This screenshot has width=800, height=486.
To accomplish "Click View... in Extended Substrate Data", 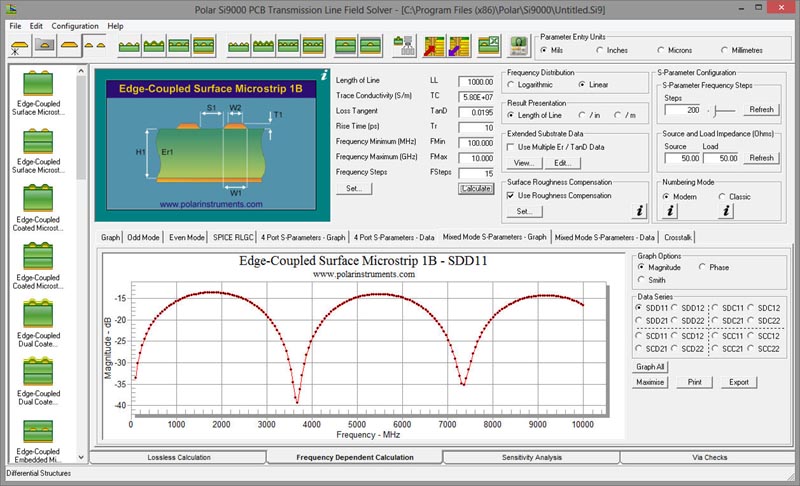I will (x=524, y=163).
